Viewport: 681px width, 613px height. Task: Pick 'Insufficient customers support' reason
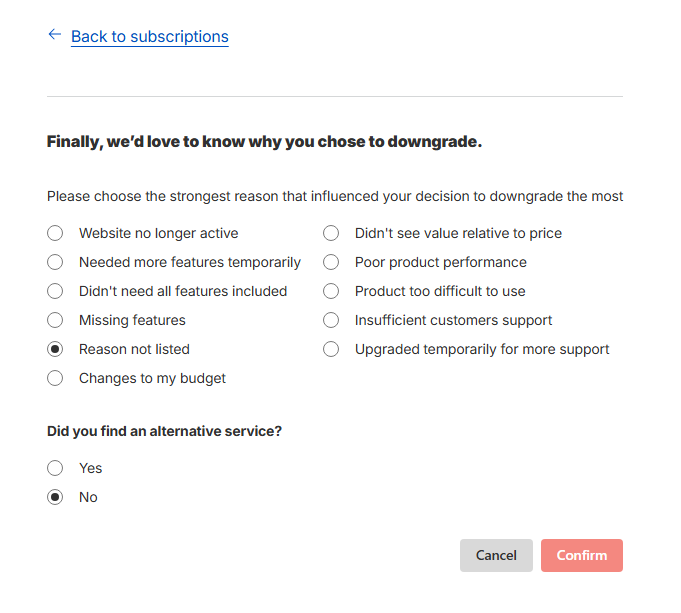pos(331,320)
